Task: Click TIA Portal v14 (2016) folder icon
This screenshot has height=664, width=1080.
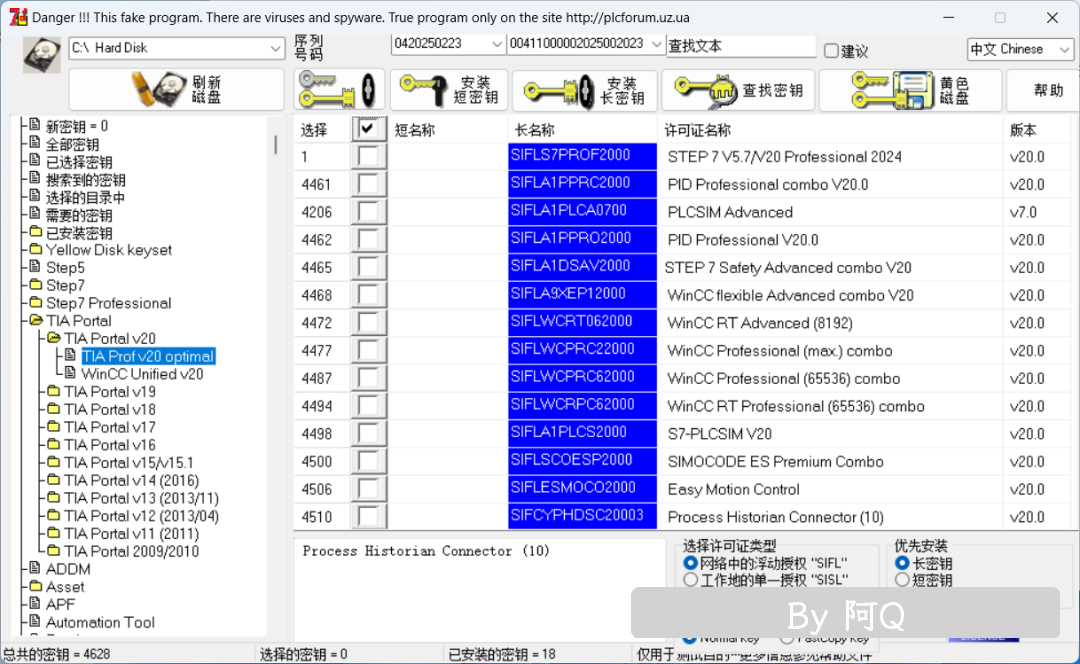Action: coord(54,480)
